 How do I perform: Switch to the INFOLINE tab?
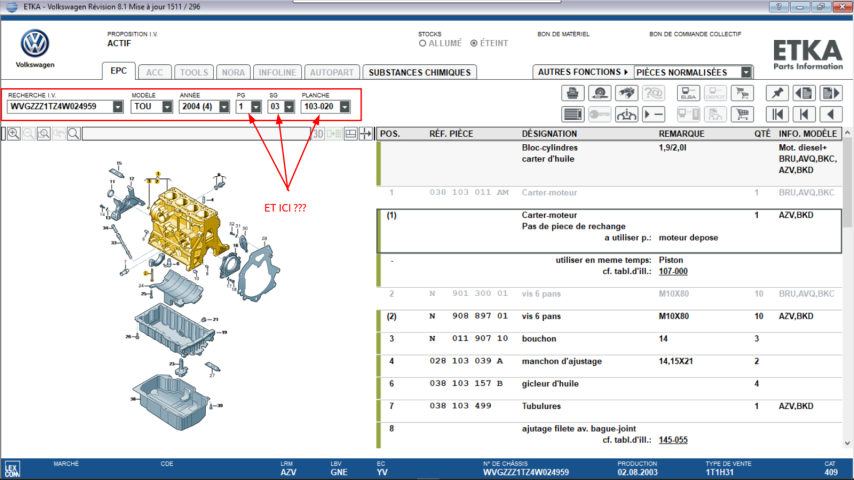click(x=277, y=72)
